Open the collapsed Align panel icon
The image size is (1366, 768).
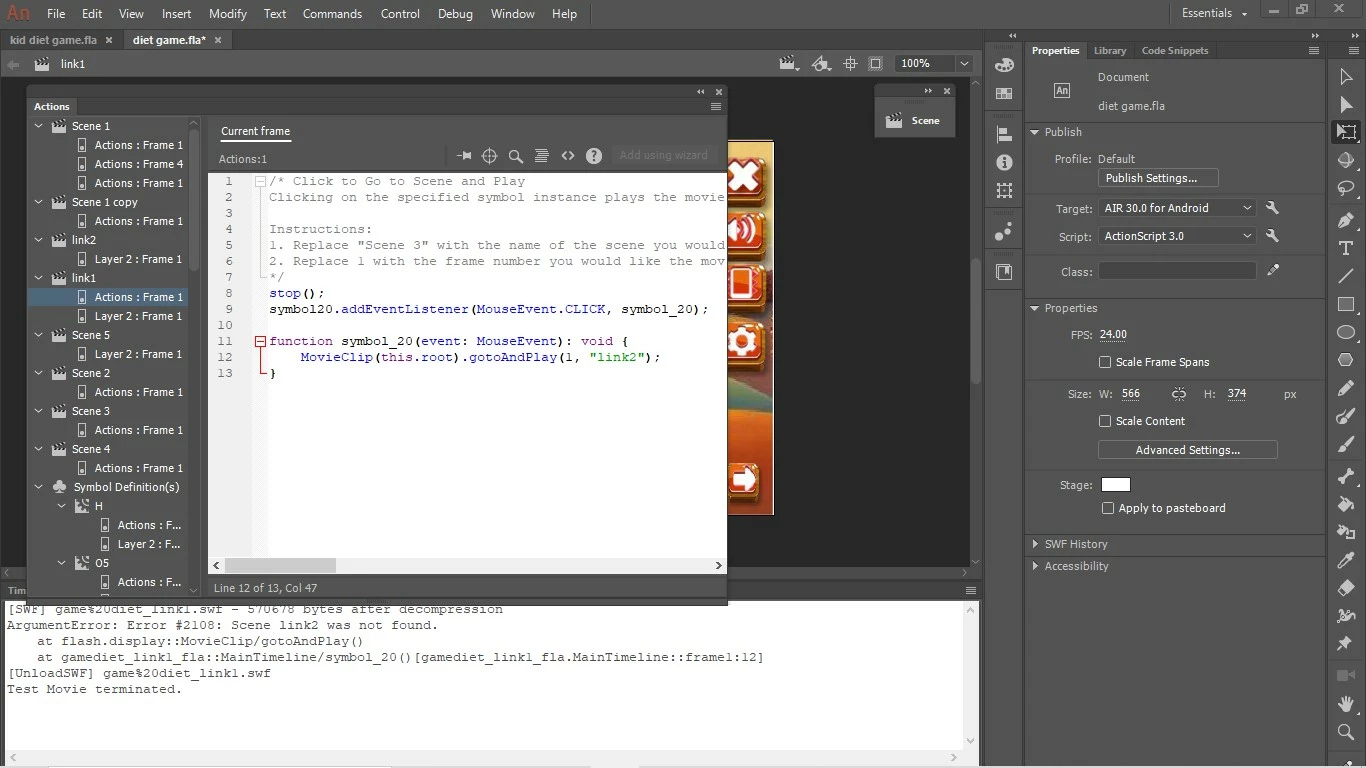1004,134
